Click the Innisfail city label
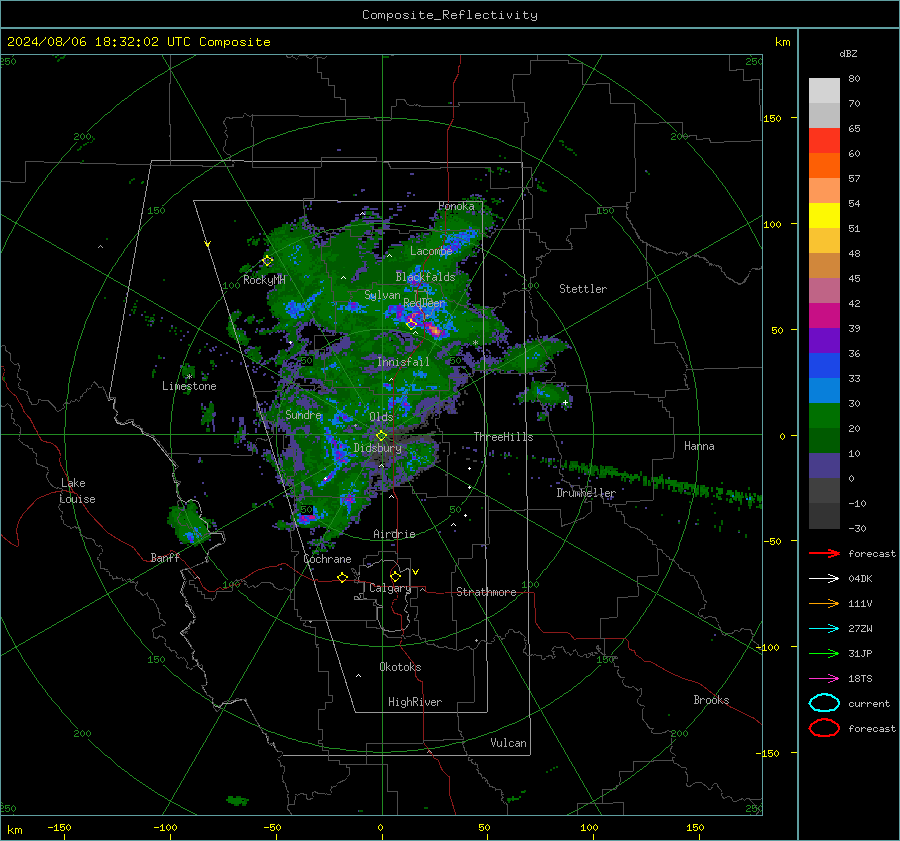900x841 pixels. pos(403,362)
